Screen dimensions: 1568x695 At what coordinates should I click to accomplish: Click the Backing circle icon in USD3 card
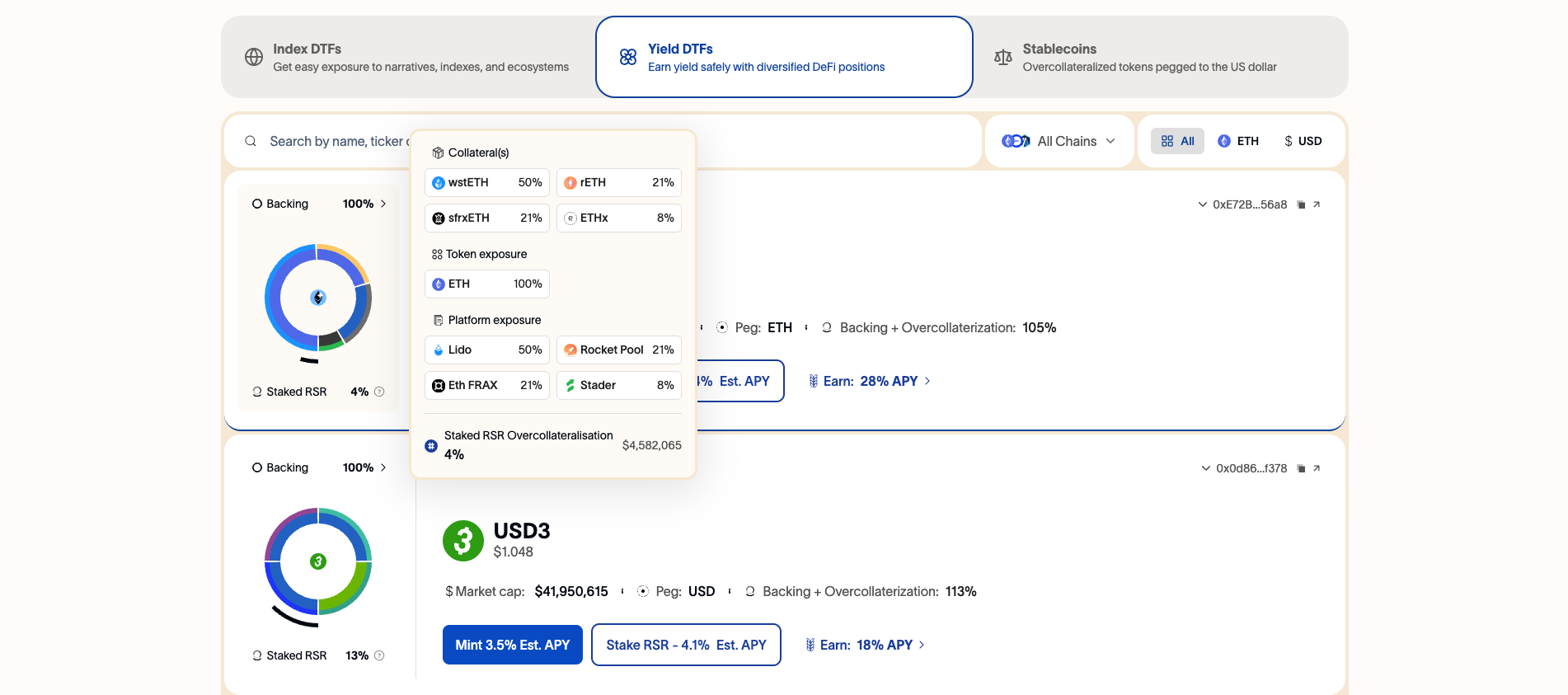pos(257,467)
